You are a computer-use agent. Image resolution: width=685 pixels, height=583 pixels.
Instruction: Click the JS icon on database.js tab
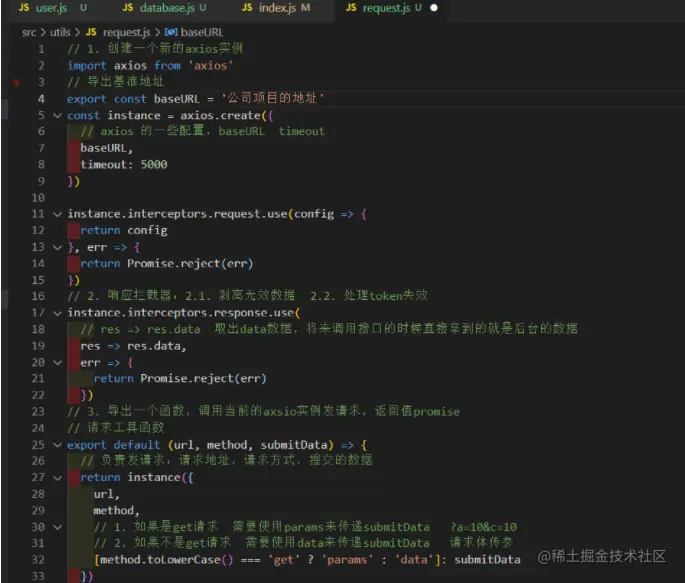coord(128,7)
